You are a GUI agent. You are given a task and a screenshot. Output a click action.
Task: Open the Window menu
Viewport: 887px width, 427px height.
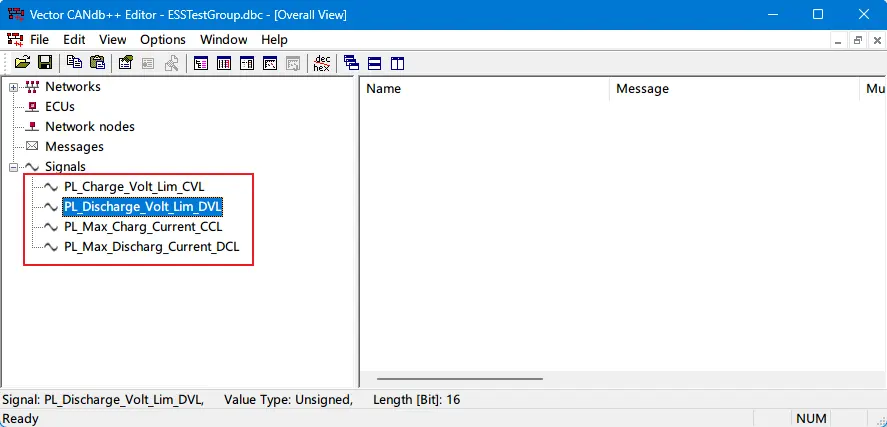tap(223, 39)
